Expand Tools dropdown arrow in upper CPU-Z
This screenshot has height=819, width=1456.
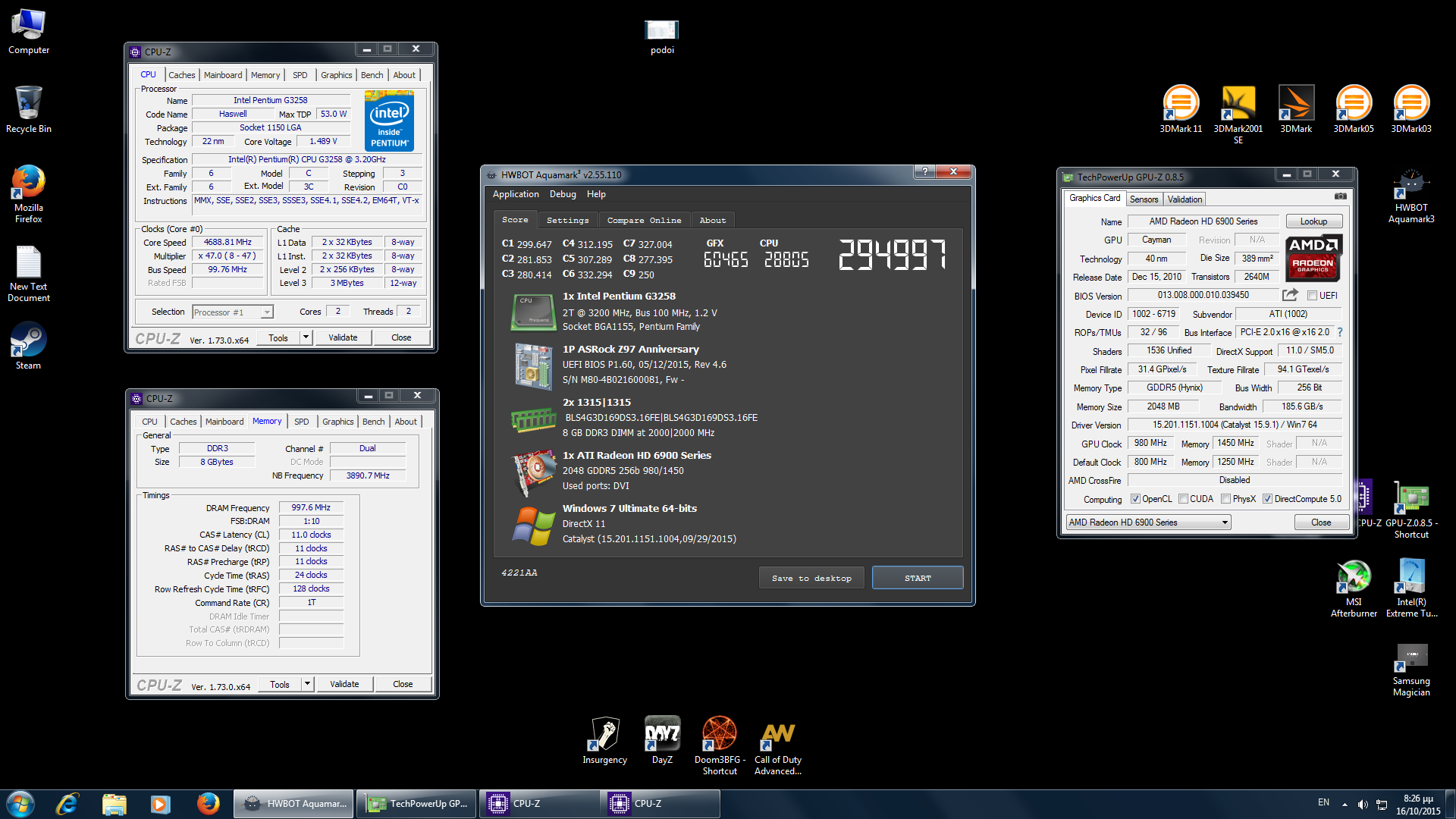(306, 337)
